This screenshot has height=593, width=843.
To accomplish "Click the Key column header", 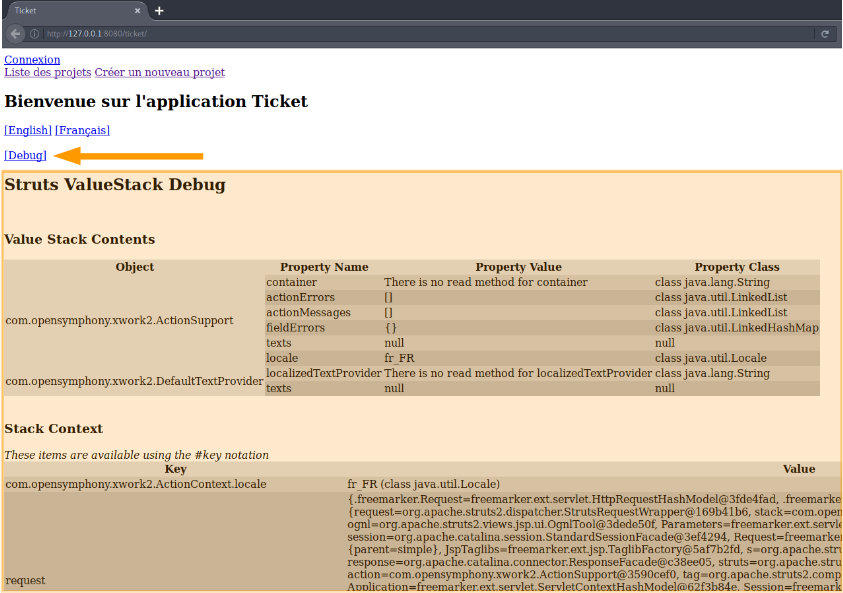I will coord(175,469).
